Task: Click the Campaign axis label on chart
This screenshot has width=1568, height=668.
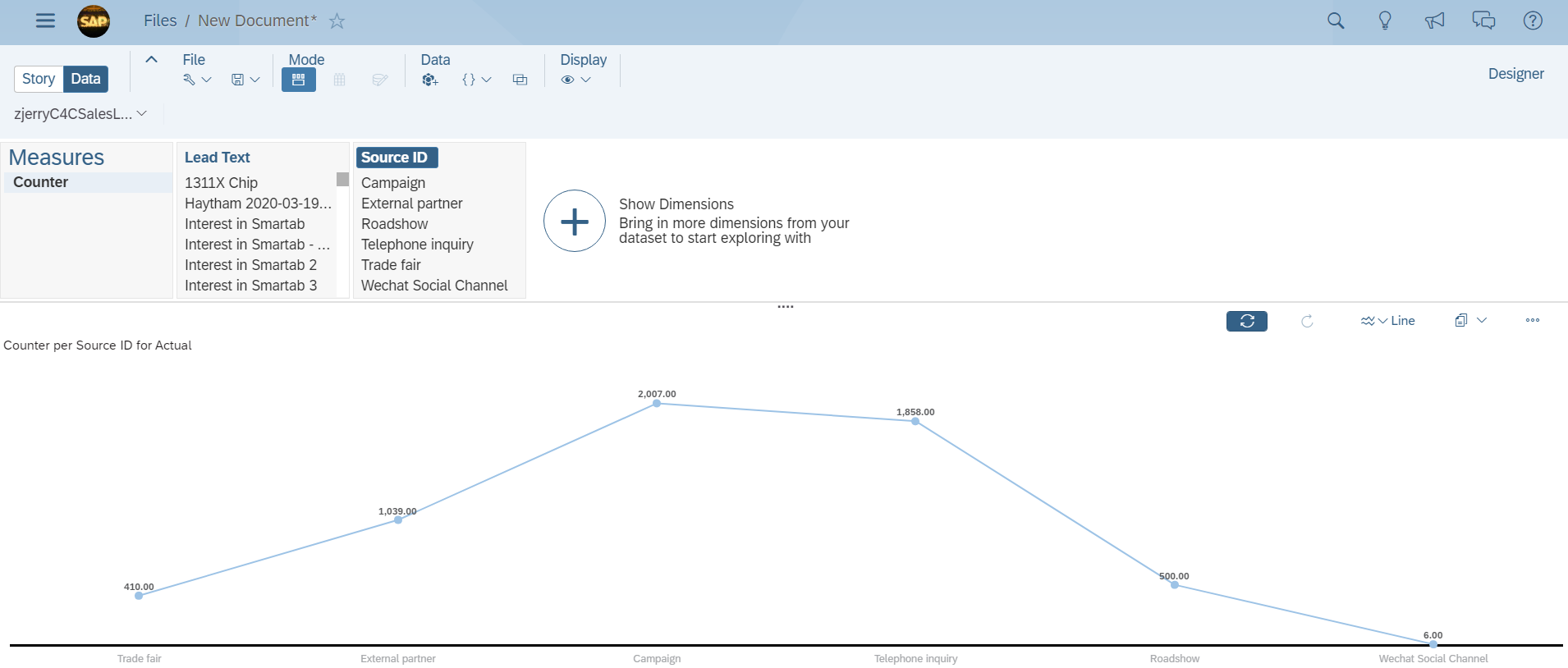Action: click(657, 658)
